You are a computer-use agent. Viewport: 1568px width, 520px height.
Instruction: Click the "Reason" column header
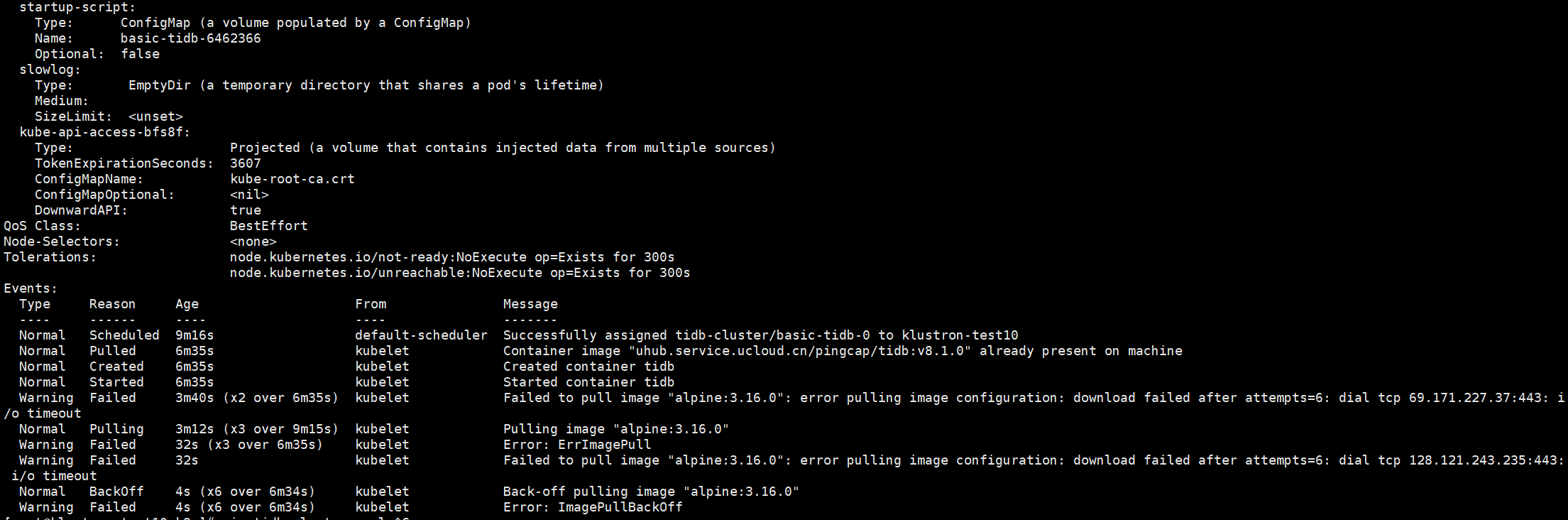112,304
